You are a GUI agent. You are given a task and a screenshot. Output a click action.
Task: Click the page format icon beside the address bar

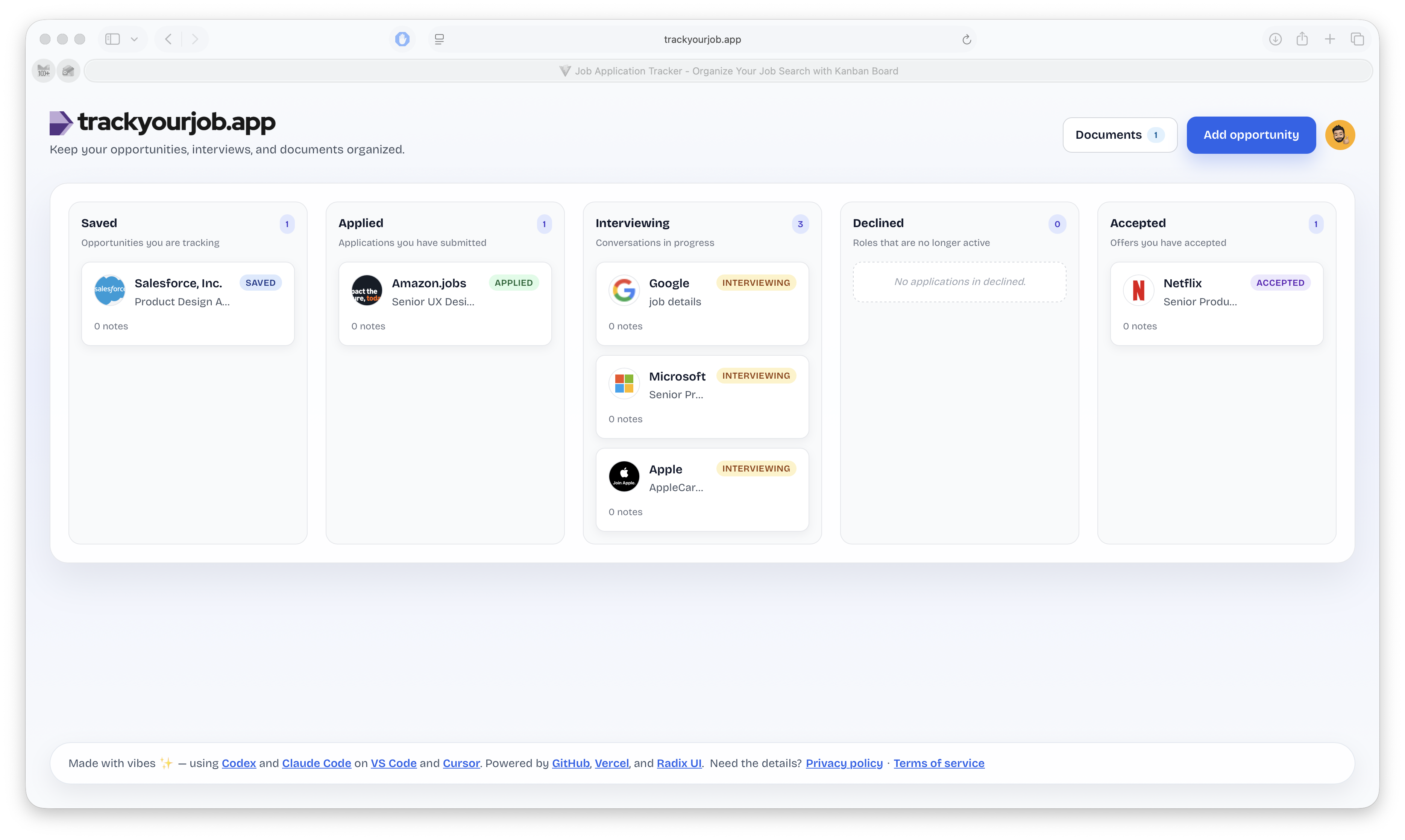coord(439,38)
